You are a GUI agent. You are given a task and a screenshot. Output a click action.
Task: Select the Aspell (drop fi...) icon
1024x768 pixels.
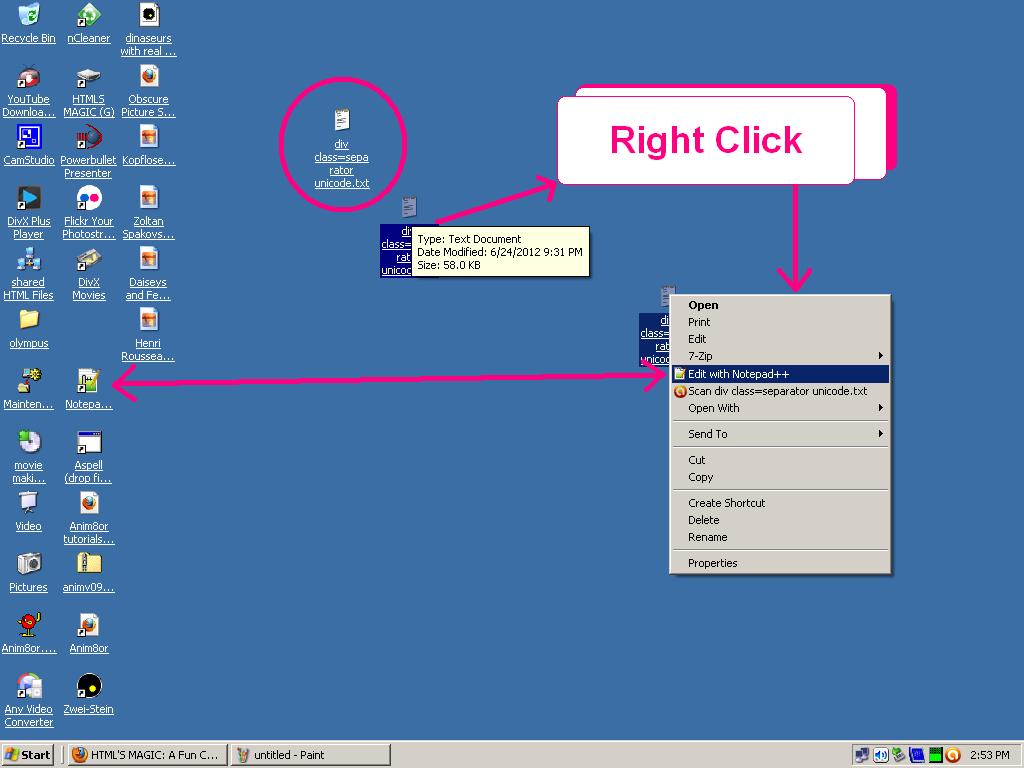tap(88, 443)
